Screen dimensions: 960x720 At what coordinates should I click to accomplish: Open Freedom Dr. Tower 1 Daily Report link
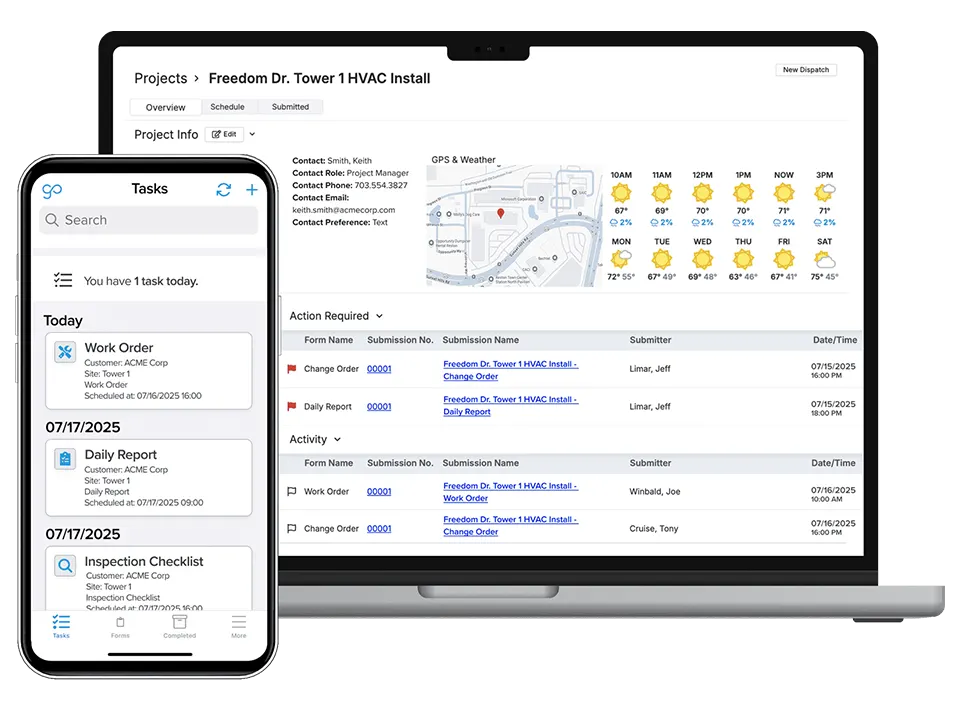click(x=510, y=406)
